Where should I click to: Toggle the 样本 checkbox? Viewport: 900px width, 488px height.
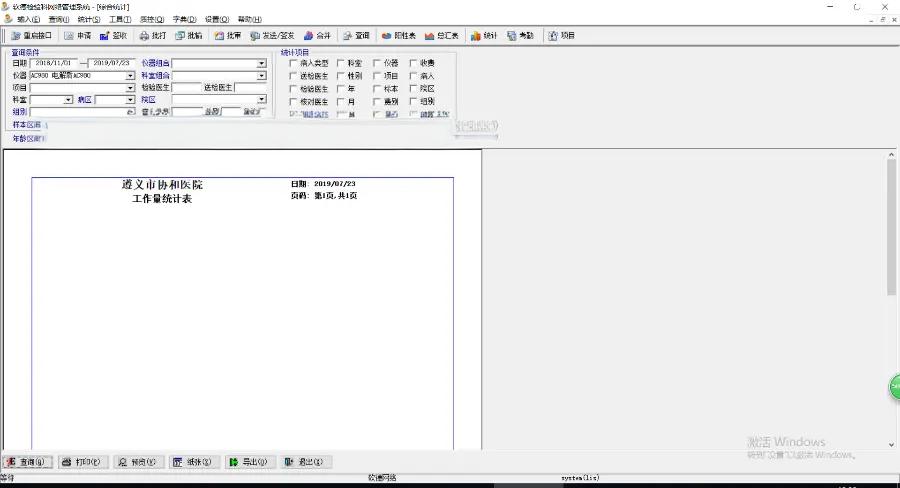(x=377, y=89)
